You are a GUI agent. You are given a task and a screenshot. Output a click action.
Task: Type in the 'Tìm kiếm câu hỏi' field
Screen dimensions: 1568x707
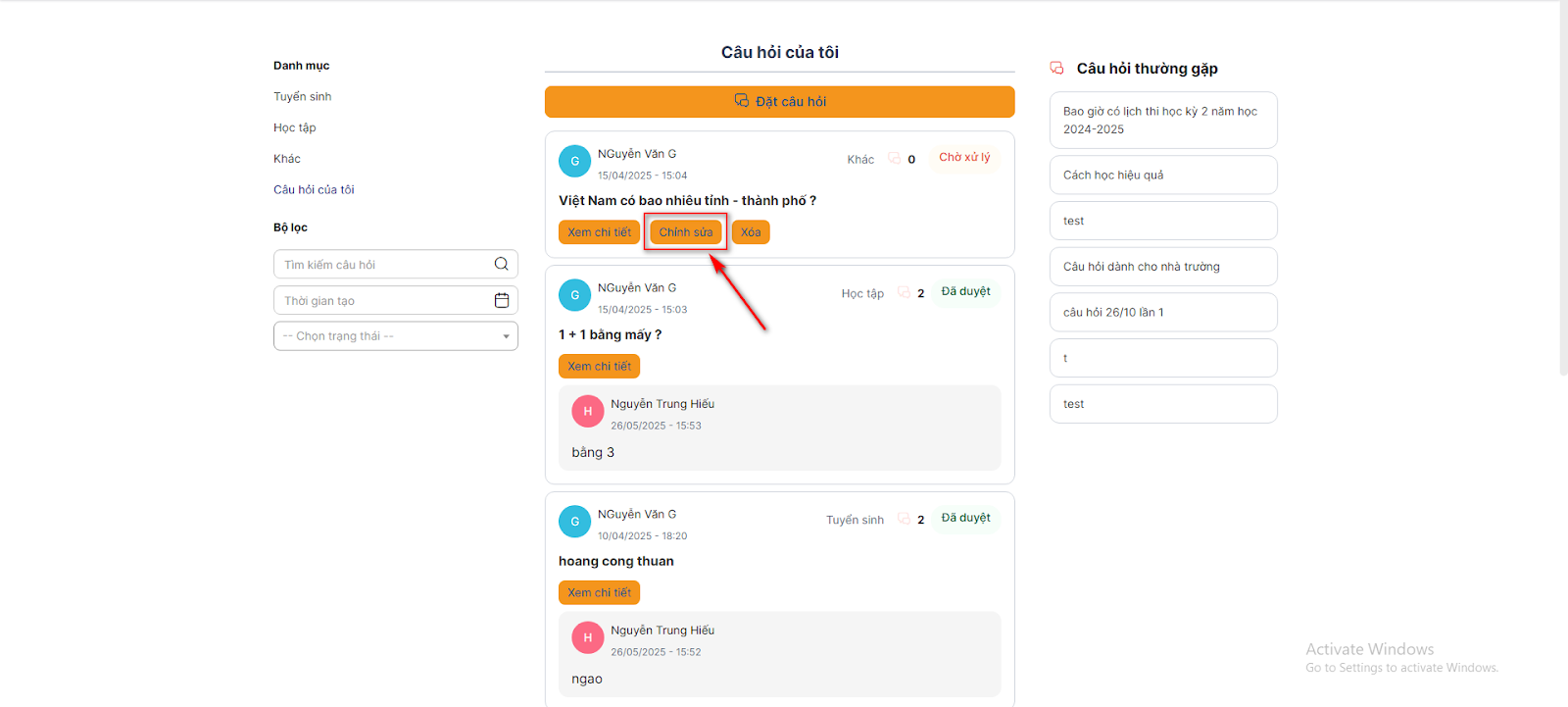click(x=382, y=265)
